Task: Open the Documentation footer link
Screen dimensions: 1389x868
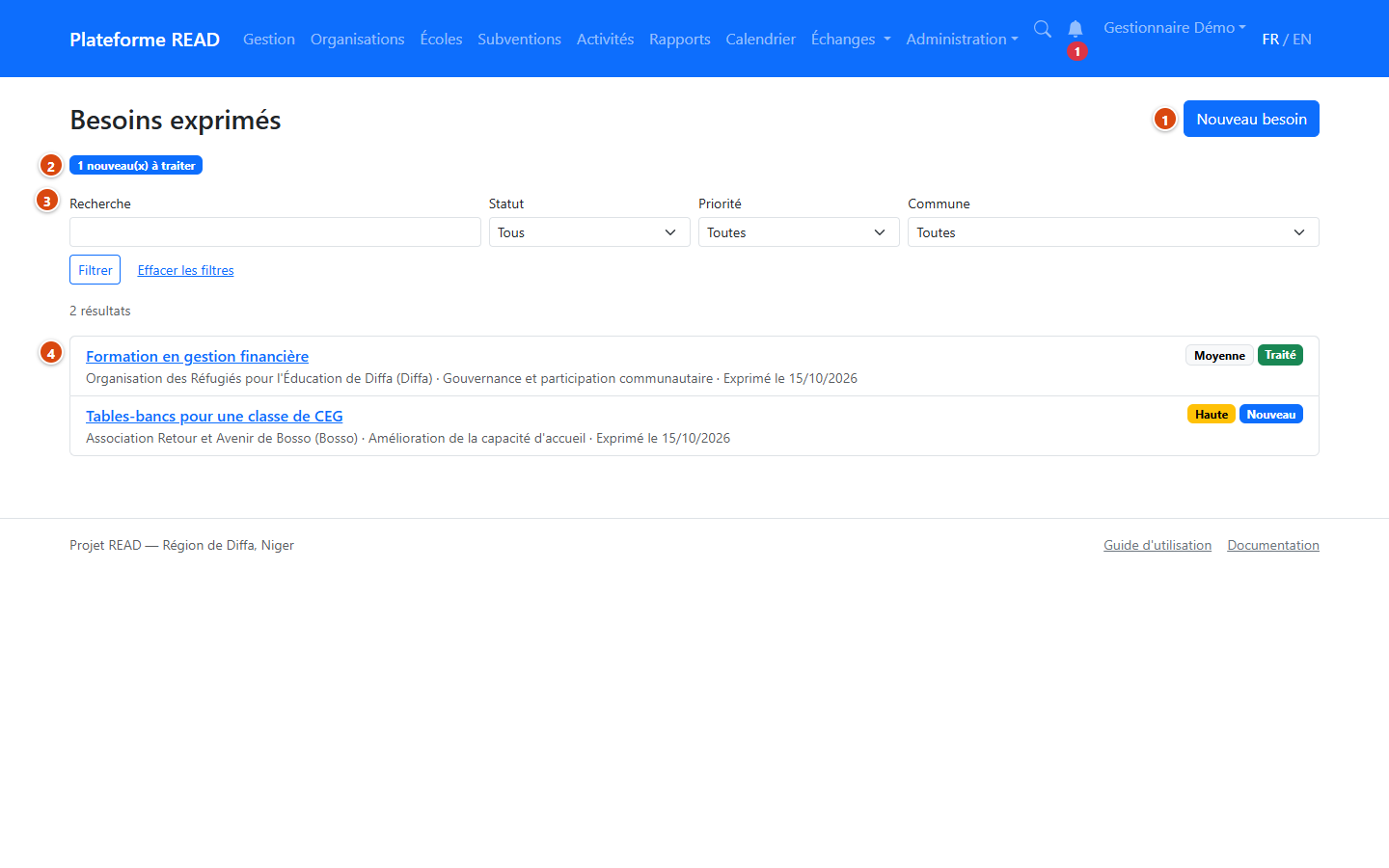Action: coord(1273,546)
